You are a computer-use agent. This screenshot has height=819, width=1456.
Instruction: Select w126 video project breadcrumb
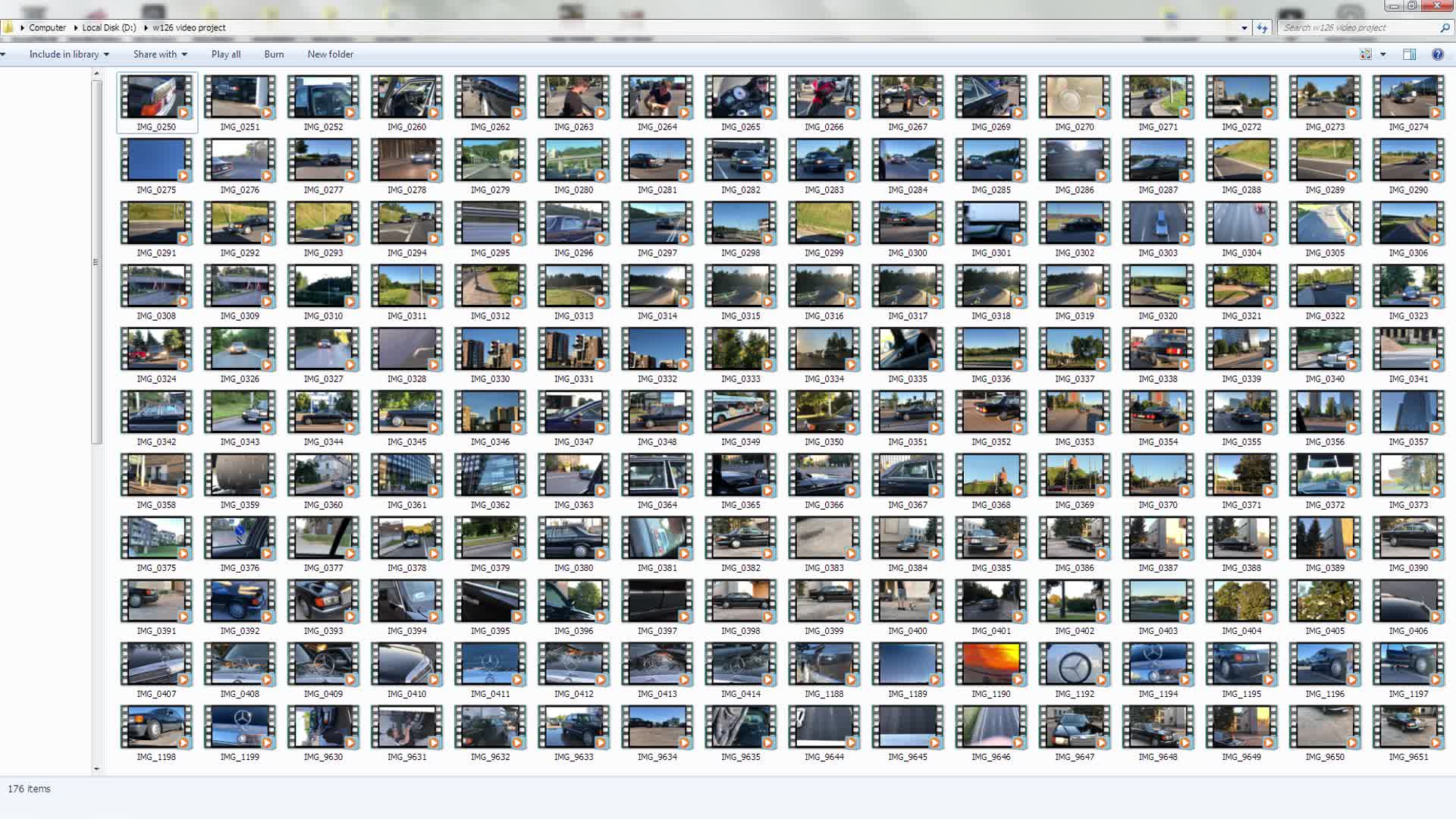(189, 27)
